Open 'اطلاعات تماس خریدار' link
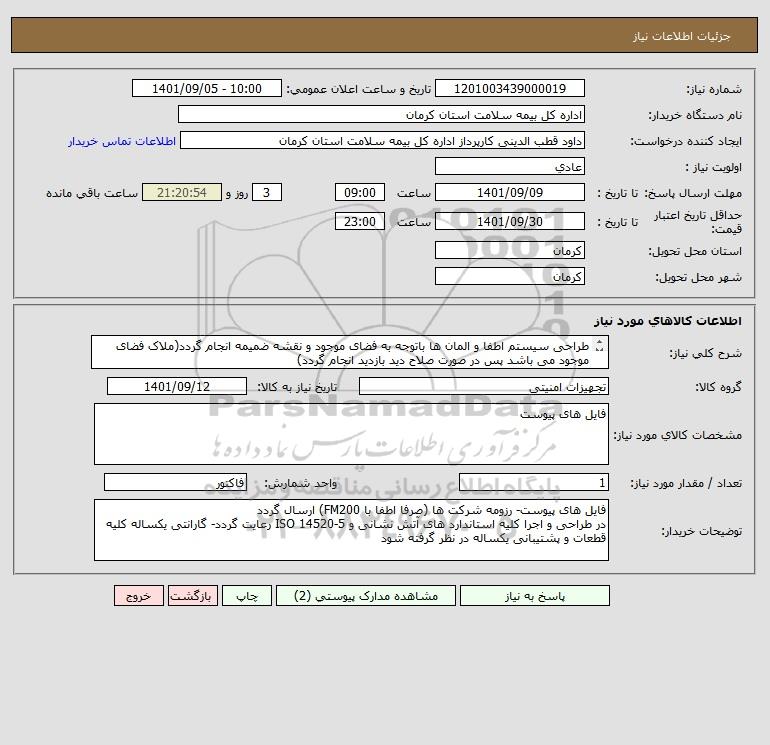770x745 pixels. coord(122,141)
